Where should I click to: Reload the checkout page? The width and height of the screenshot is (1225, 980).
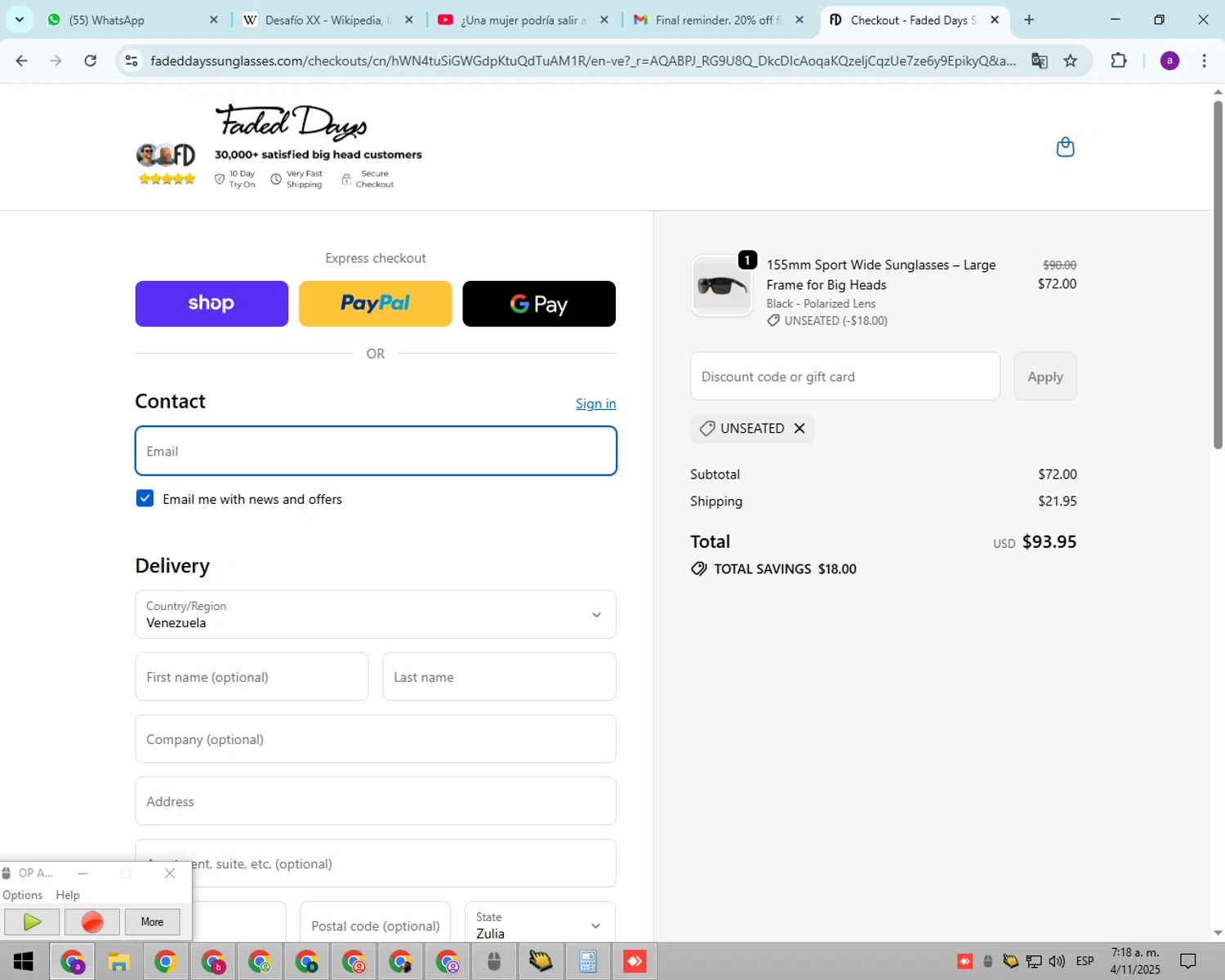(91, 60)
